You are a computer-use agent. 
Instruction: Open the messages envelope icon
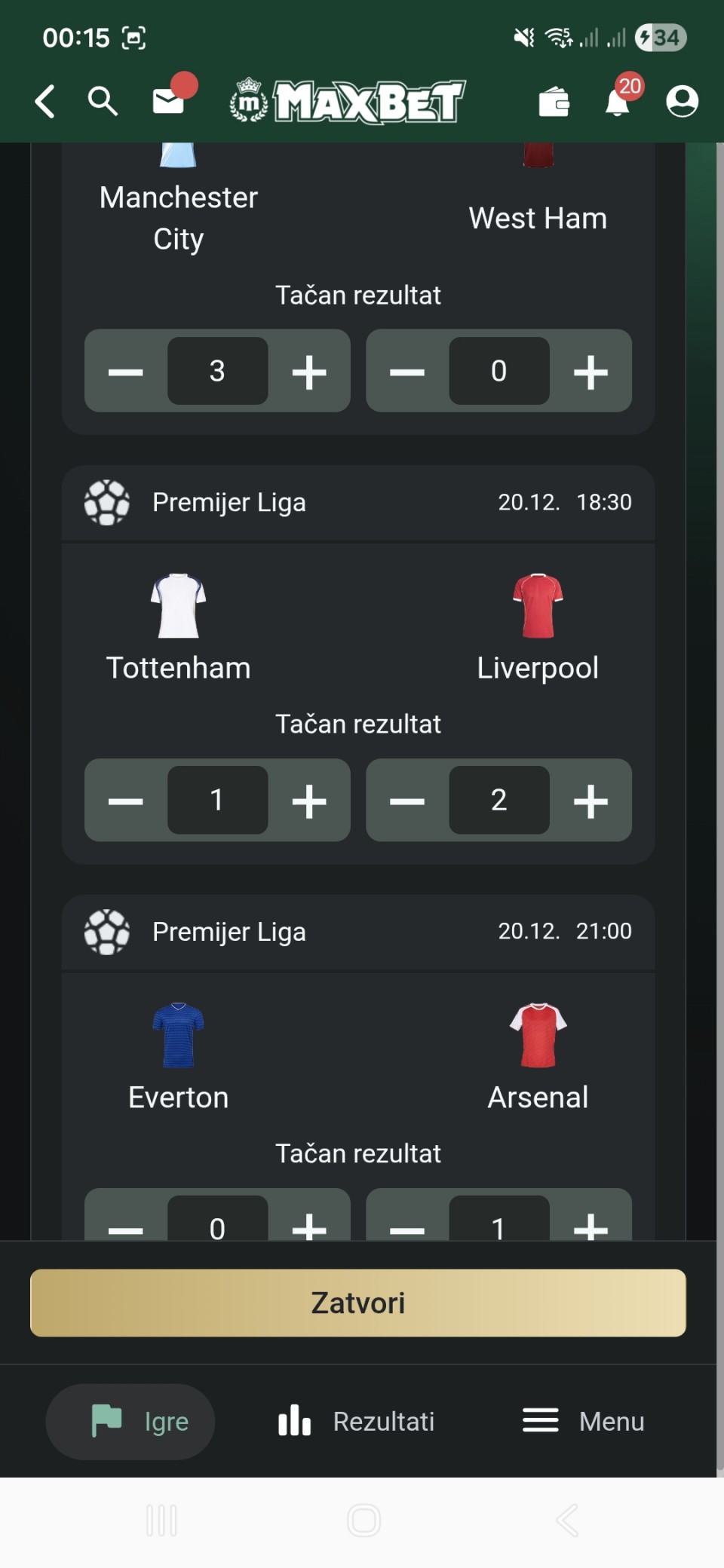168,100
